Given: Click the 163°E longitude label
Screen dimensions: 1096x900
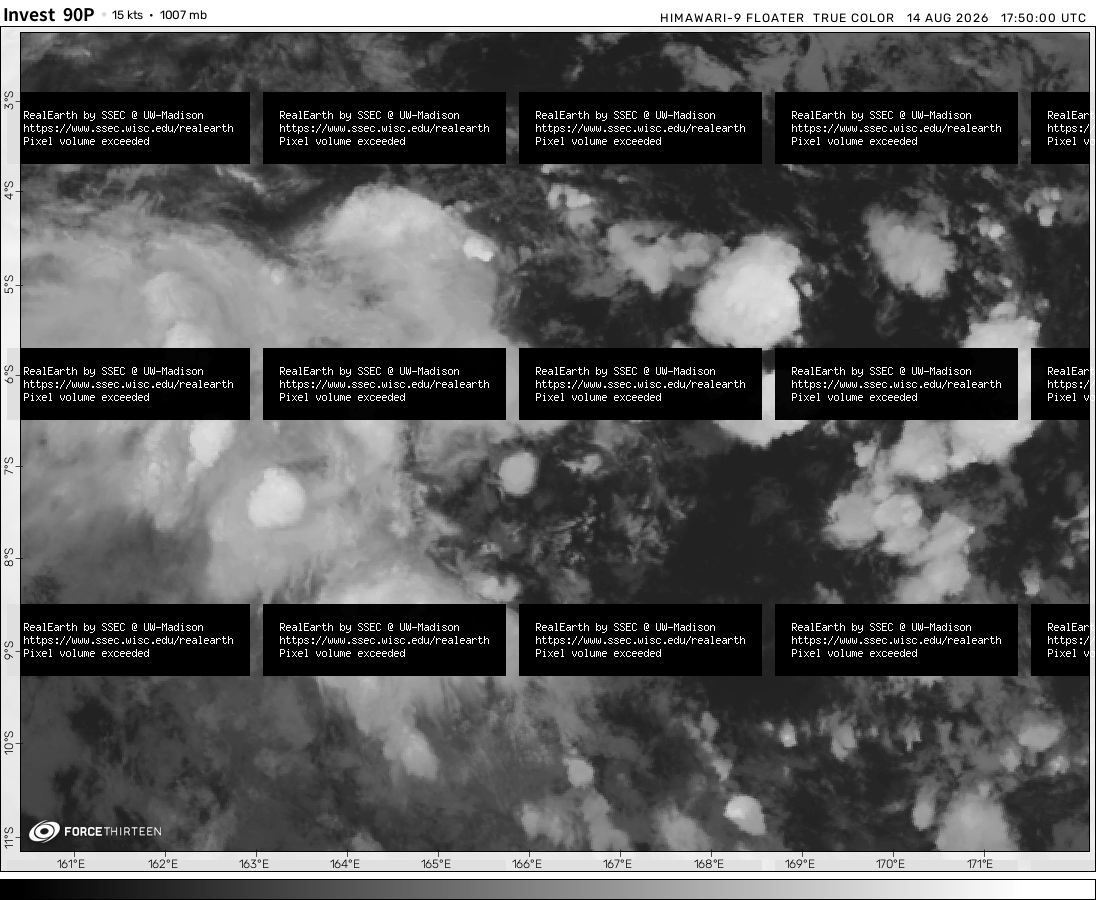Looking at the screenshot, I should [254, 864].
